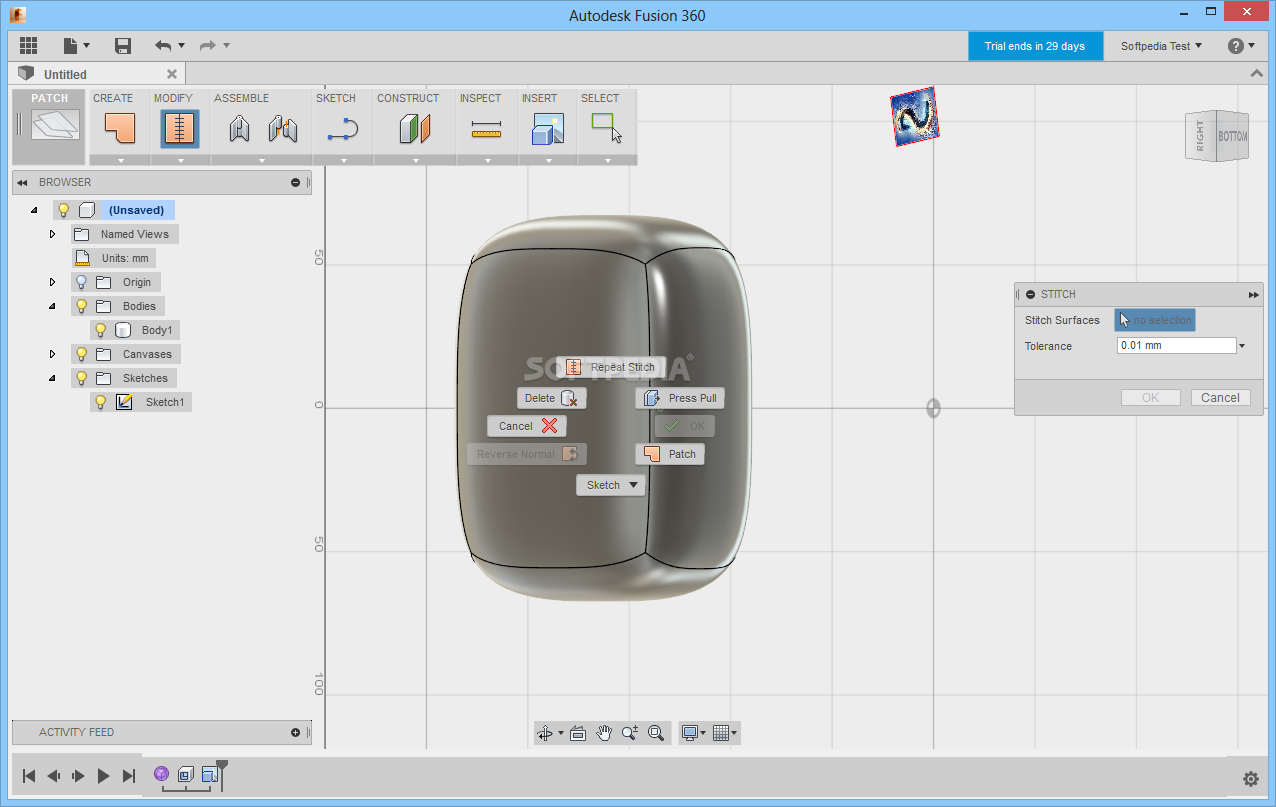The width and height of the screenshot is (1276, 807).
Task: Select Repeat Stitch from marking menu
Action: point(611,367)
